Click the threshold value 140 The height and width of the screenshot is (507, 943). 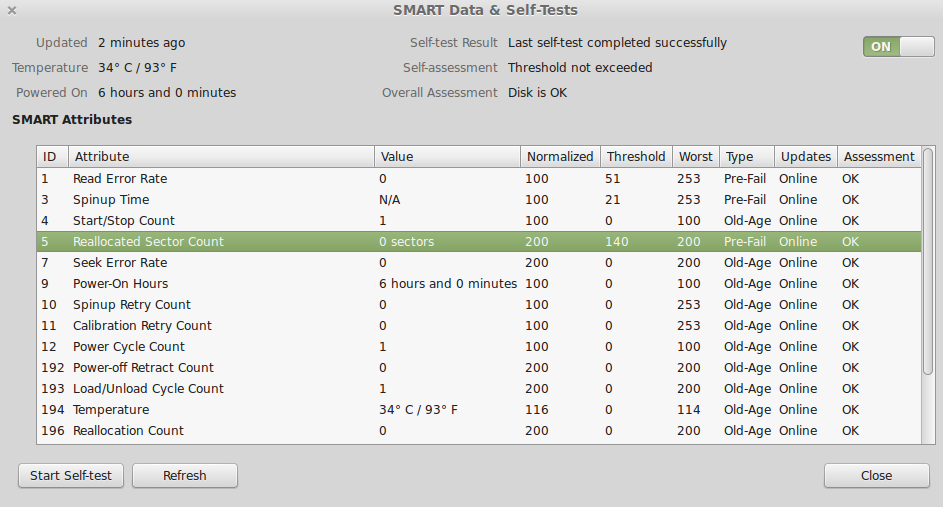point(616,242)
